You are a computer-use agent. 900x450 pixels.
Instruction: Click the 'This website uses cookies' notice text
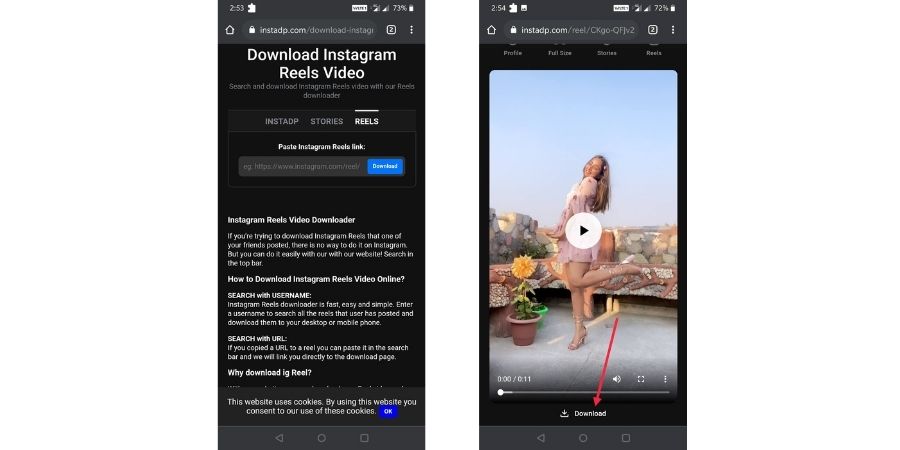(x=321, y=406)
